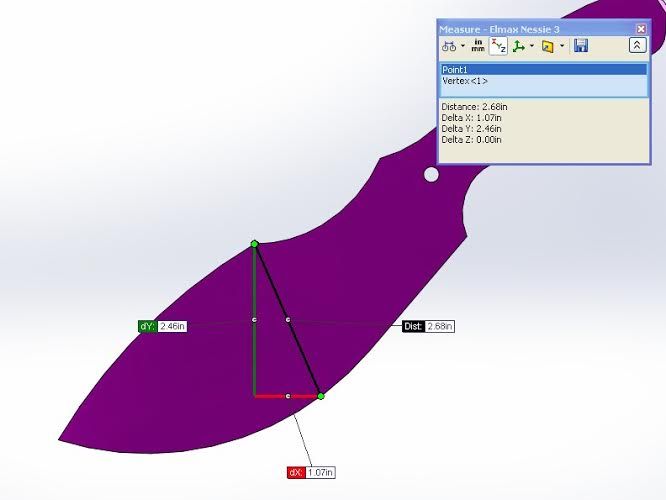
Task: Open the coordinate system dropdown arrow
Action: point(532,46)
